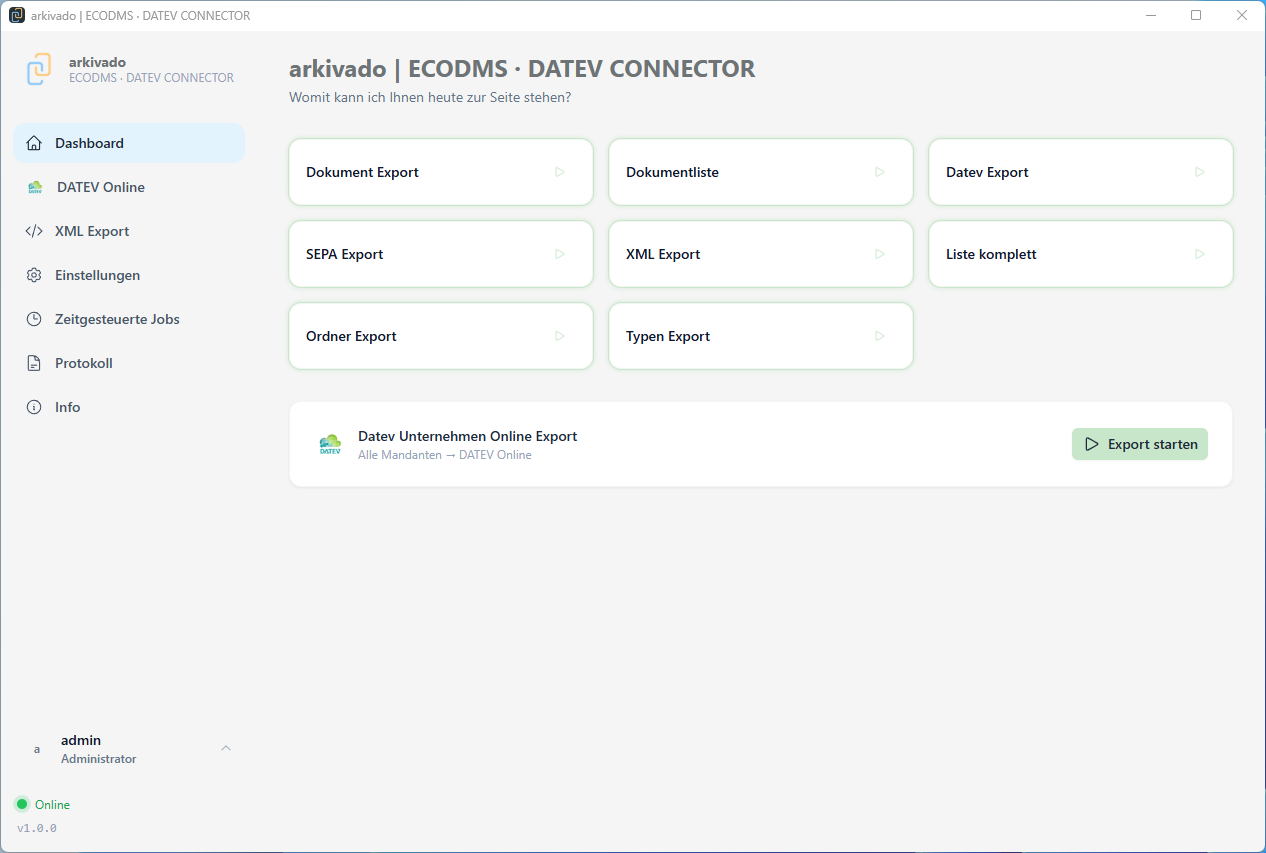
Task: Click the v1.0.0 version label
Action: 37,828
